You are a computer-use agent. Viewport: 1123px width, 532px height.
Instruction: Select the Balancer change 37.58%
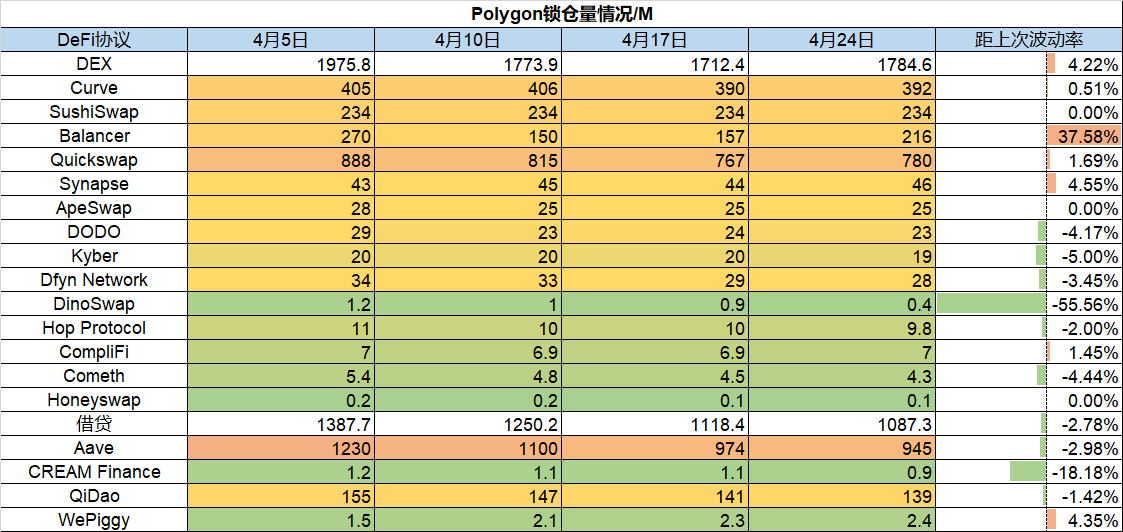tap(1029, 136)
